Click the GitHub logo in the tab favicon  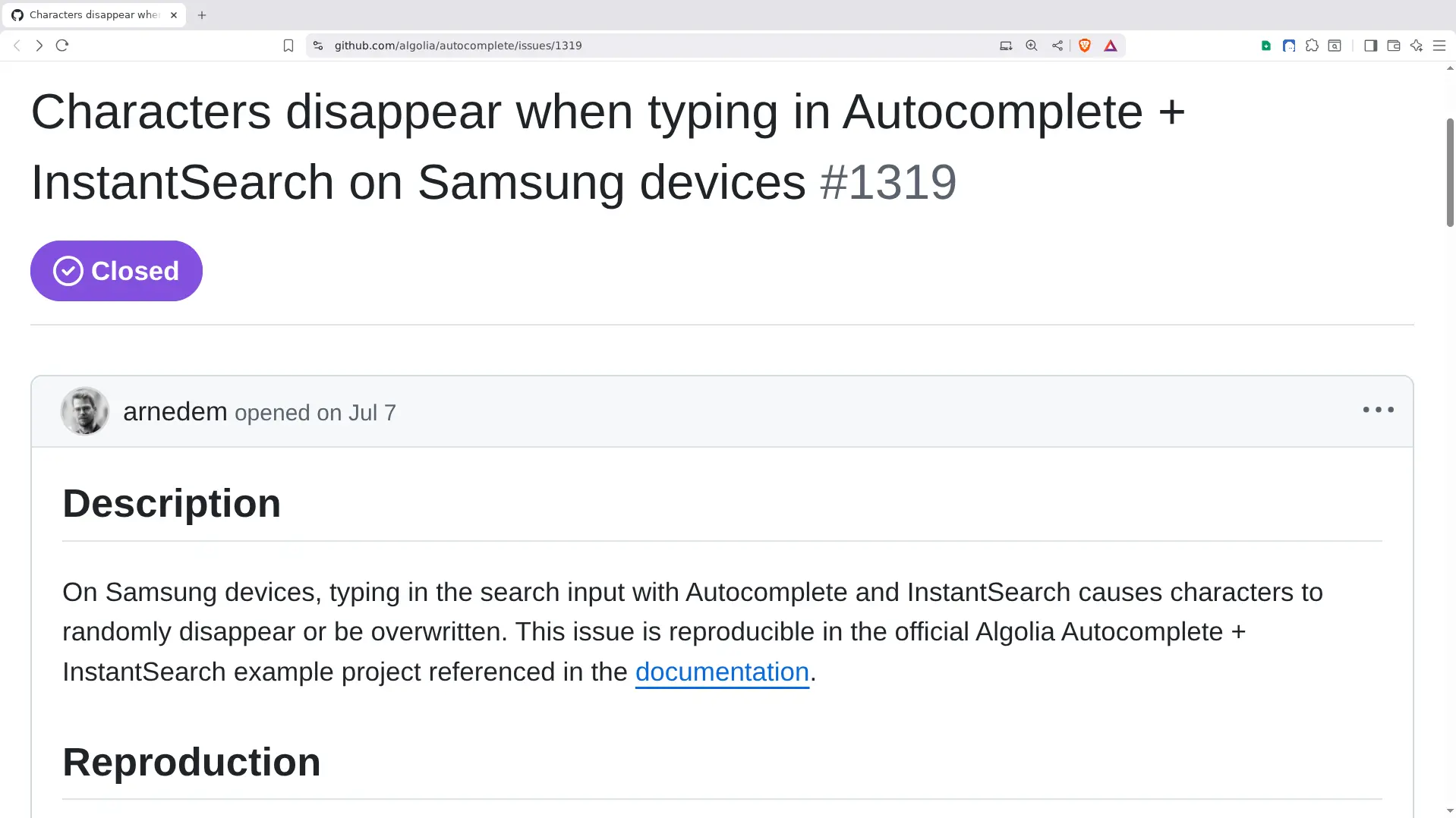pos(17,14)
